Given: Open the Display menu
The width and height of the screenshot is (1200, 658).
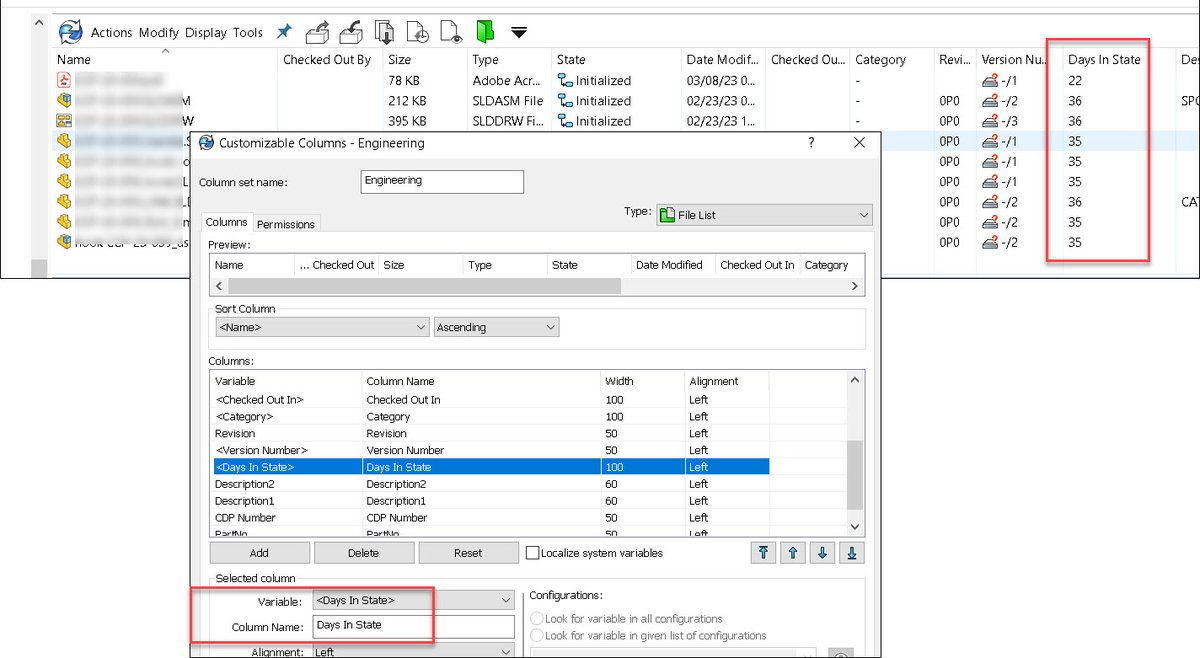Looking at the screenshot, I should (206, 32).
